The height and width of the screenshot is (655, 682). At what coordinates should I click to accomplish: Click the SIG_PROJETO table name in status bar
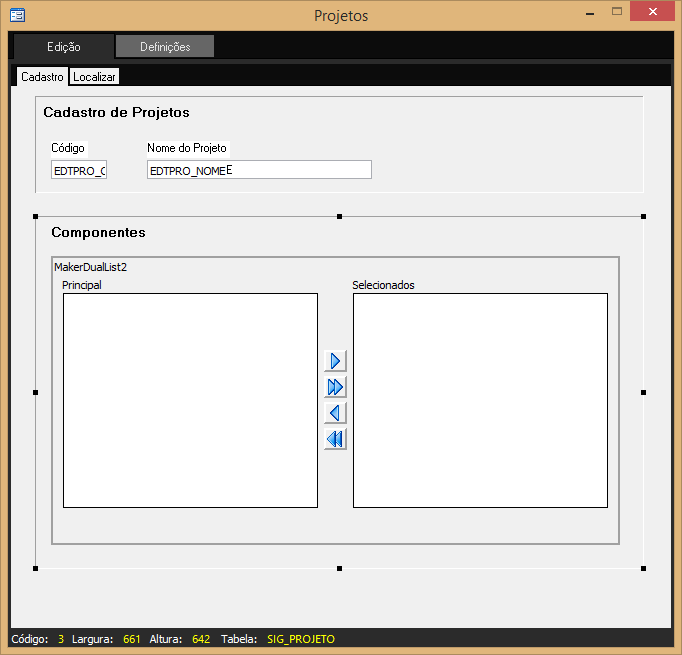[x=301, y=639]
